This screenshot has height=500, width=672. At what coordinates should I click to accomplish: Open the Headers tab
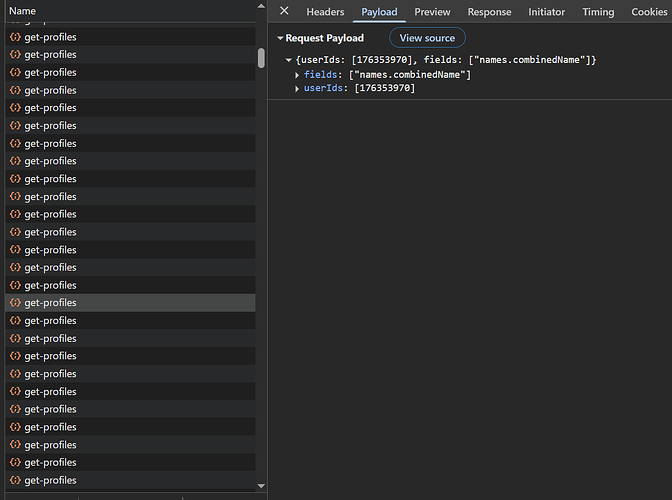pos(325,12)
